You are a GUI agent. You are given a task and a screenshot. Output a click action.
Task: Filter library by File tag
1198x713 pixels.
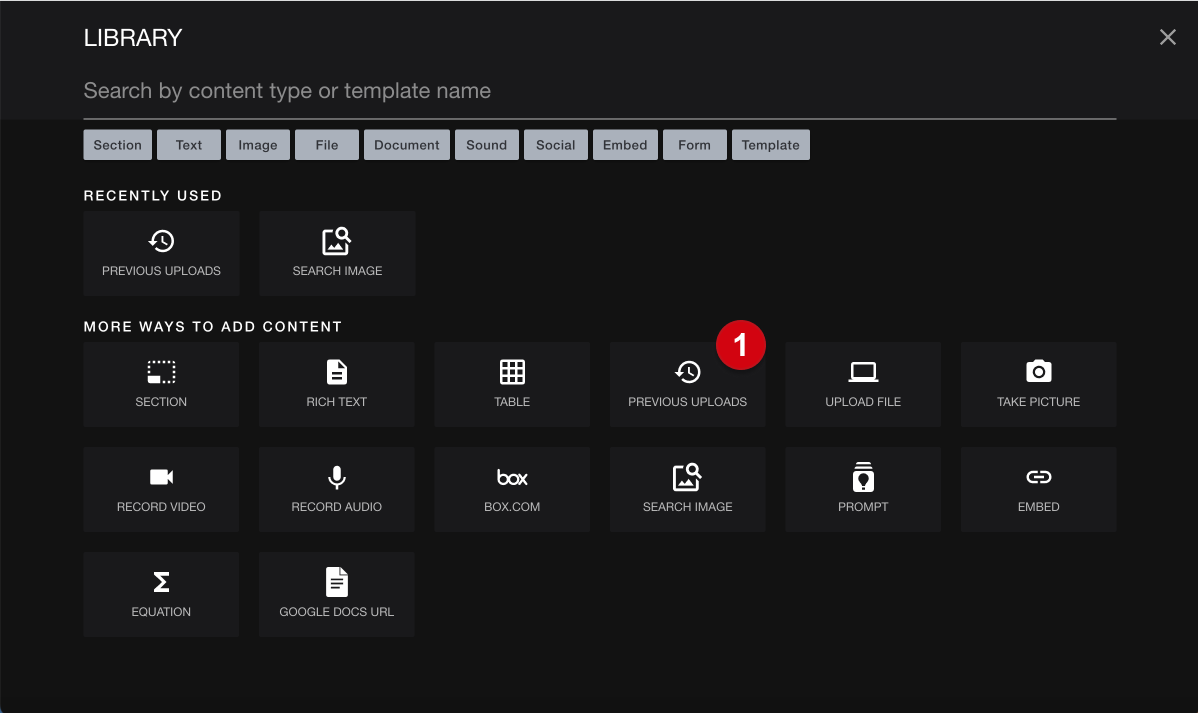[x=327, y=145]
